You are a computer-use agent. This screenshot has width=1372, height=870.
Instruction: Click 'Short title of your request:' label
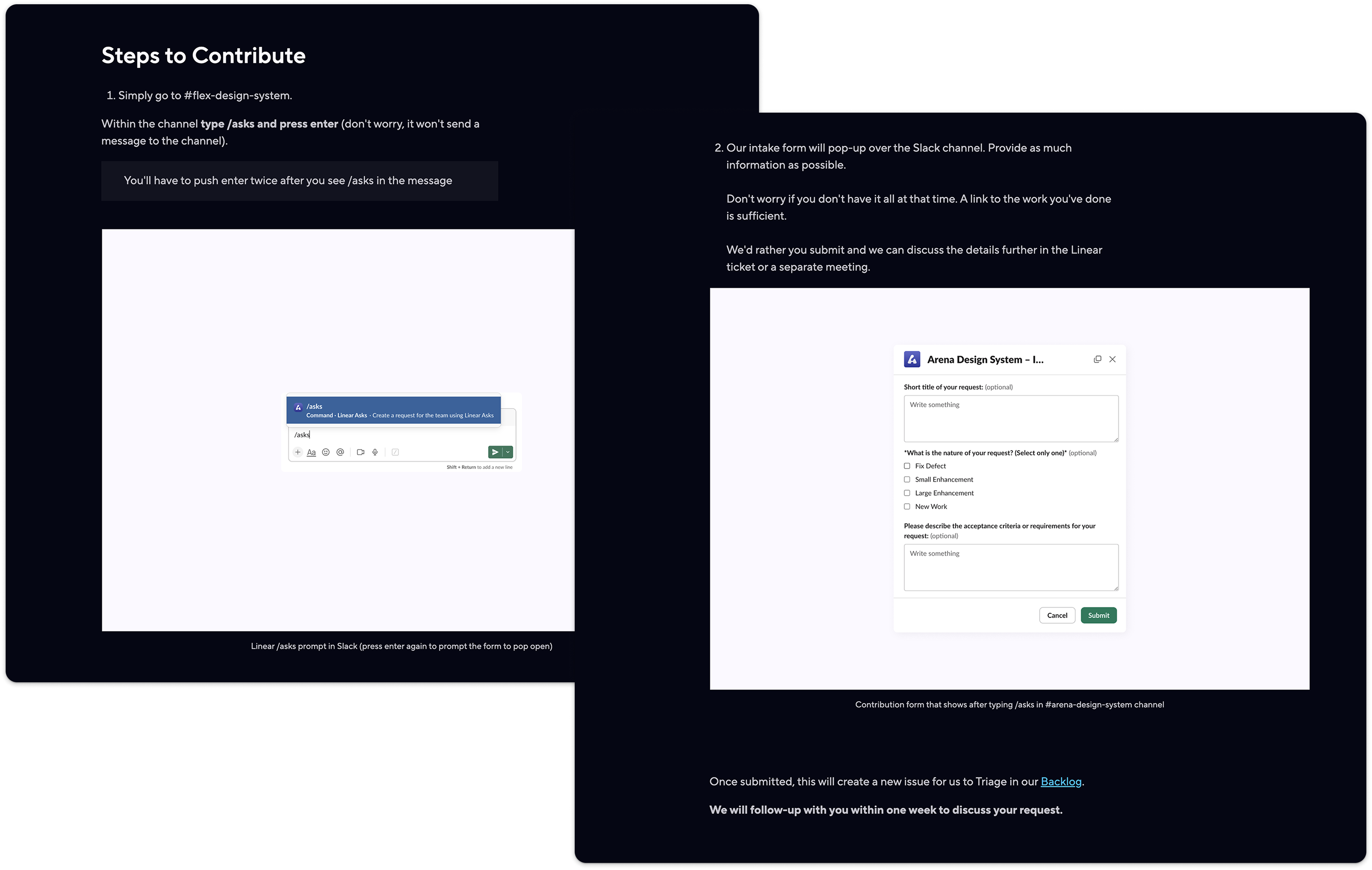click(x=944, y=388)
